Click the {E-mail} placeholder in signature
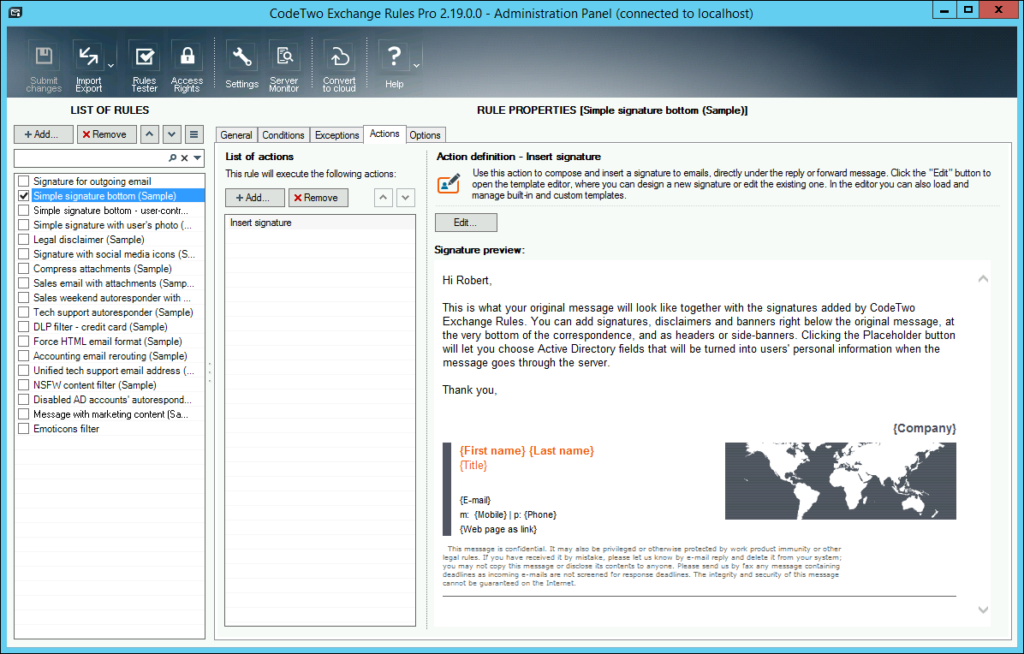This screenshot has width=1024, height=654. point(475,500)
